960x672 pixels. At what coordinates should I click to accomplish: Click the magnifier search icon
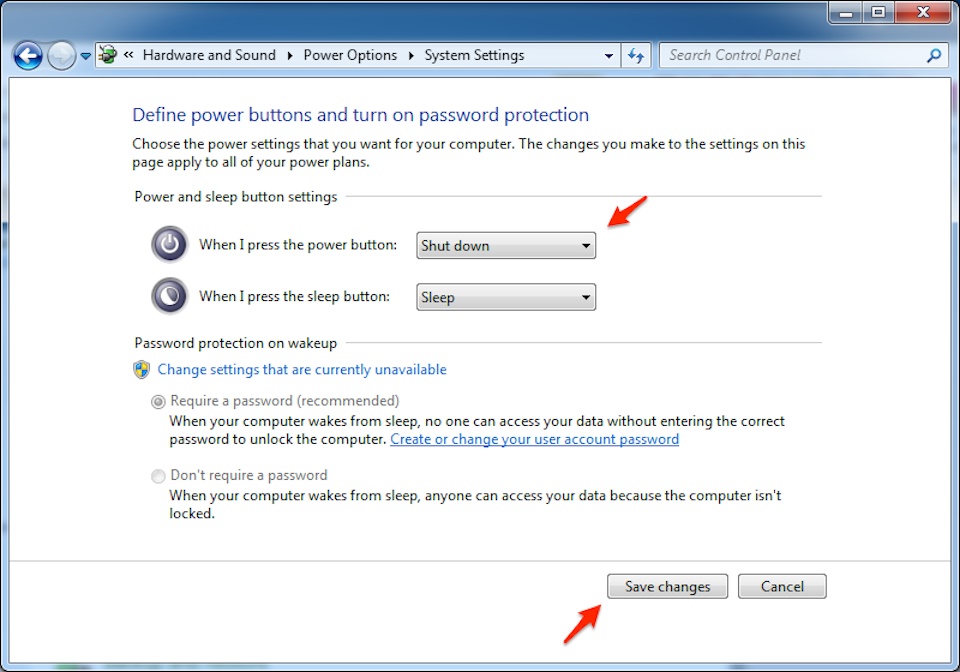(x=934, y=56)
